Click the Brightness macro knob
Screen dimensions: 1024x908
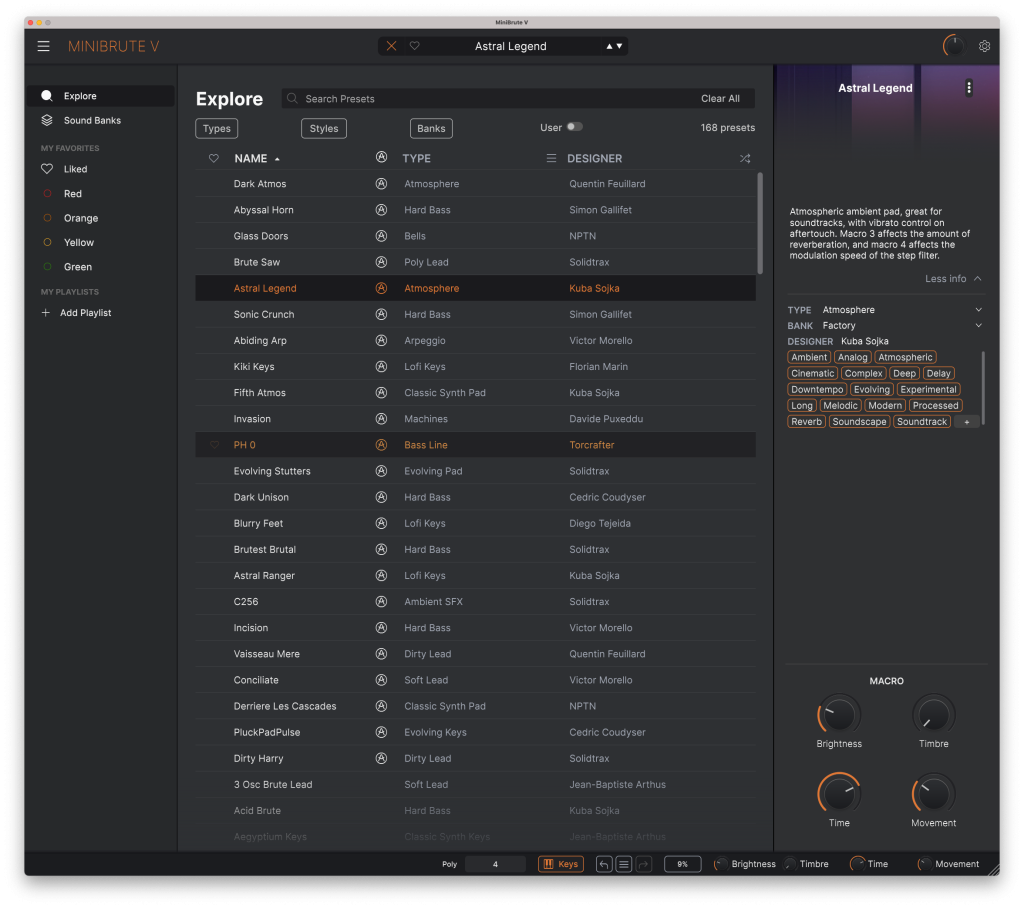838,715
